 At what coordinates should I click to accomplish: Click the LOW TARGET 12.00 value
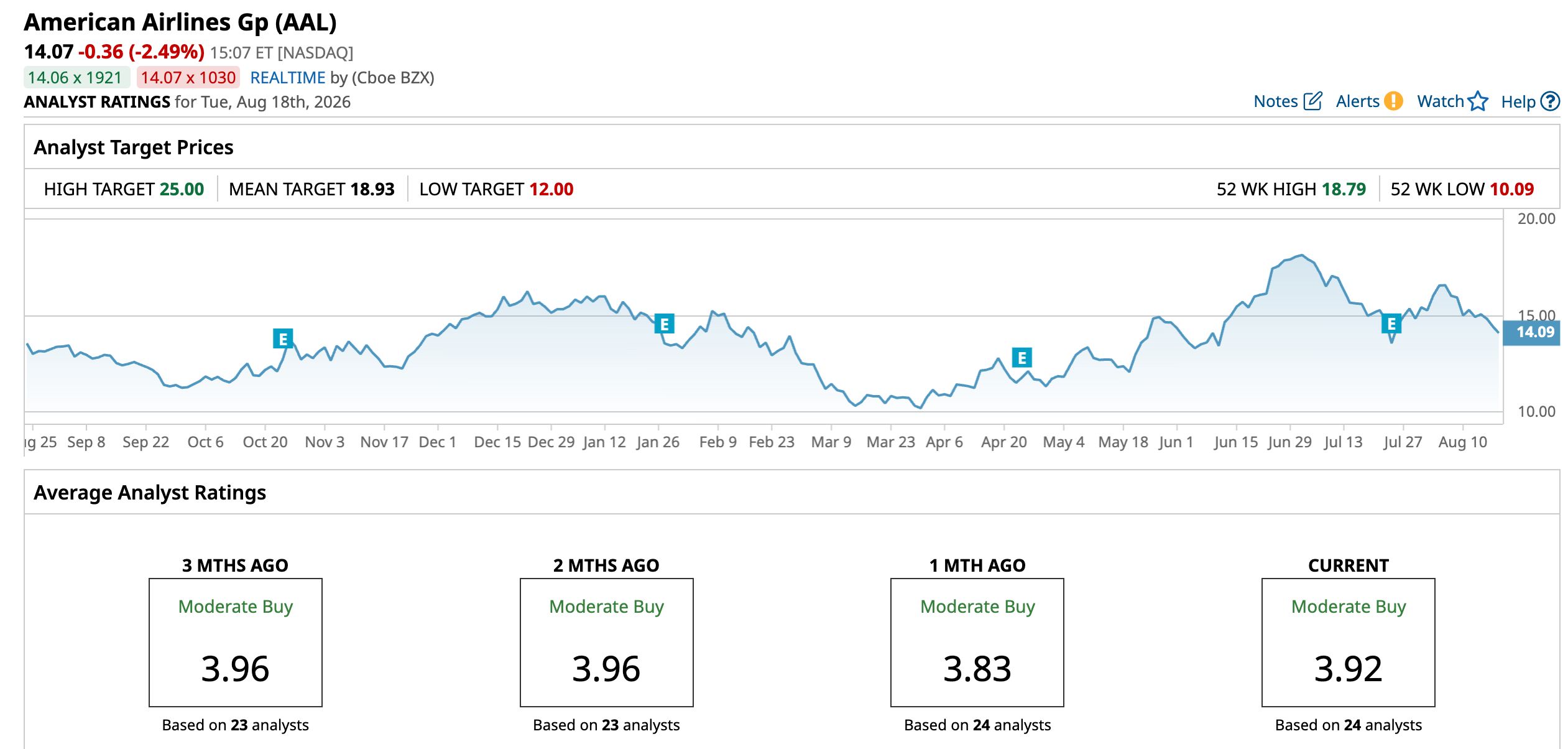coord(551,189)
